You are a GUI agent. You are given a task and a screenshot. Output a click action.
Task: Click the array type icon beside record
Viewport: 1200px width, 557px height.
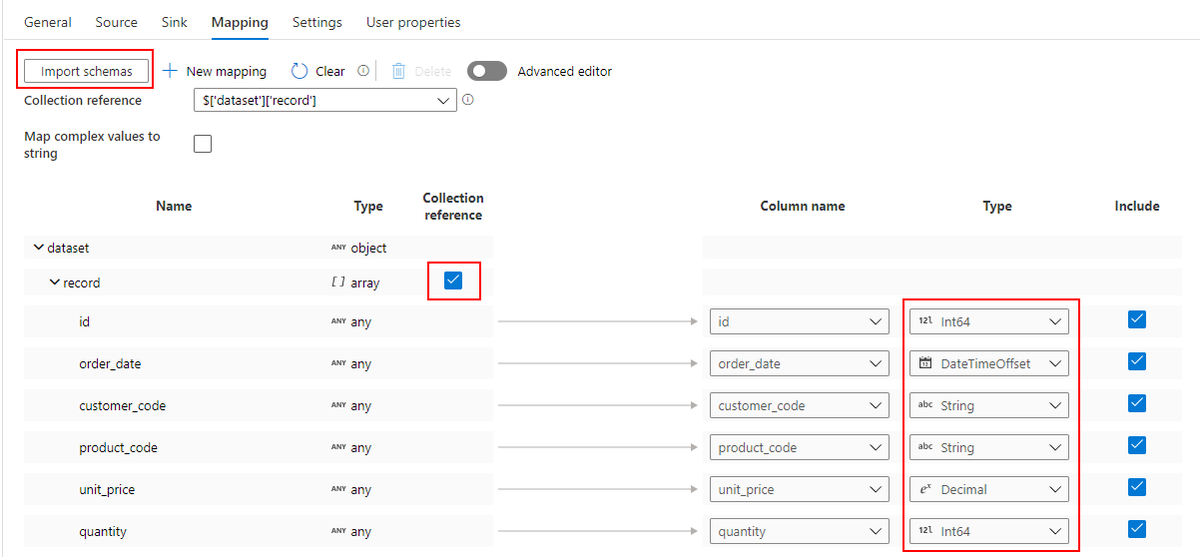click(338, 283)
